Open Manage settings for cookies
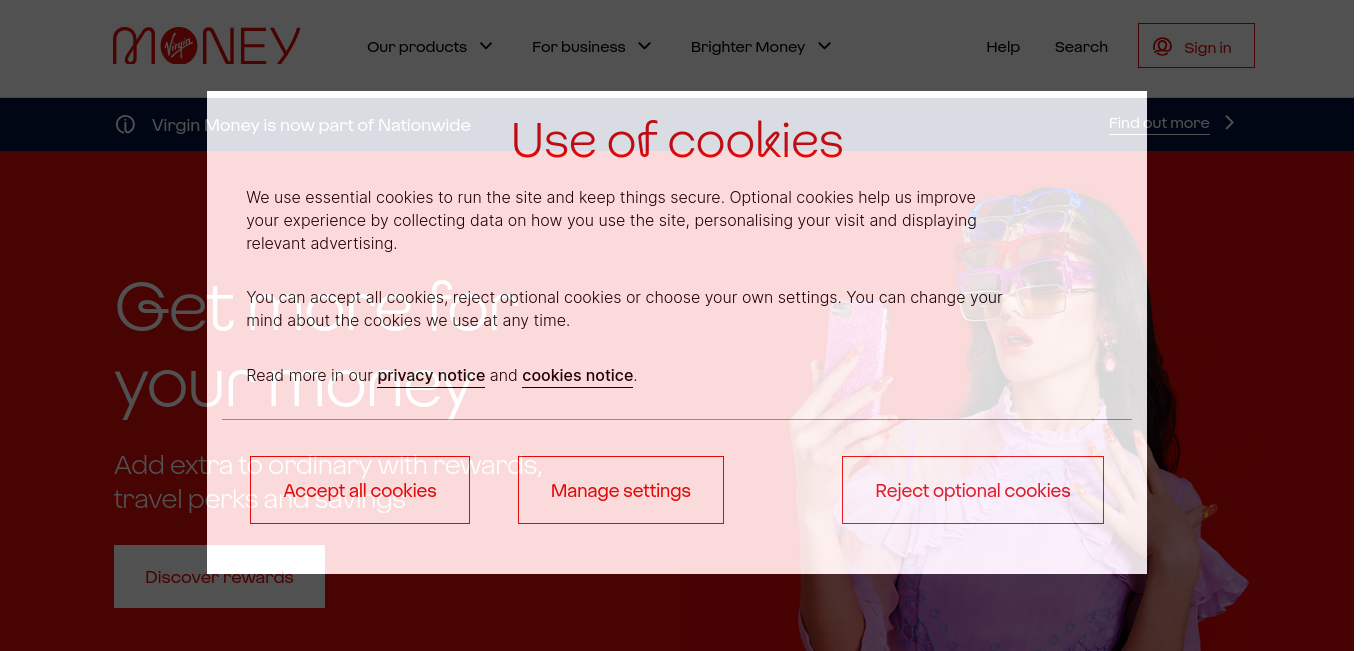The height and width of the screenshot is (651, 1366). click(x=621, y=490)
